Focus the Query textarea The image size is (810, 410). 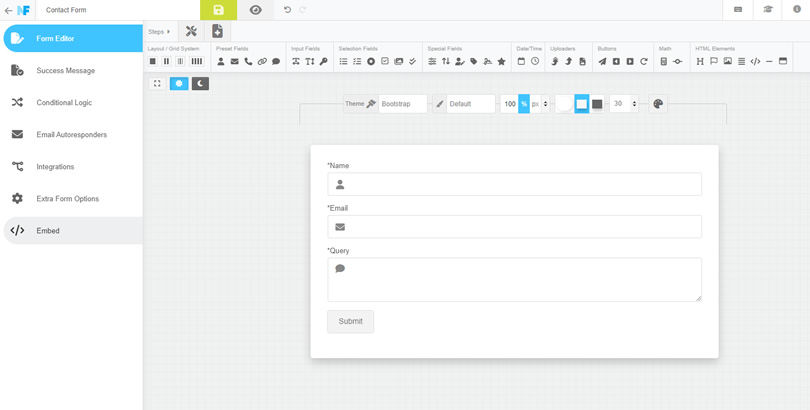[x=515, y=279]
